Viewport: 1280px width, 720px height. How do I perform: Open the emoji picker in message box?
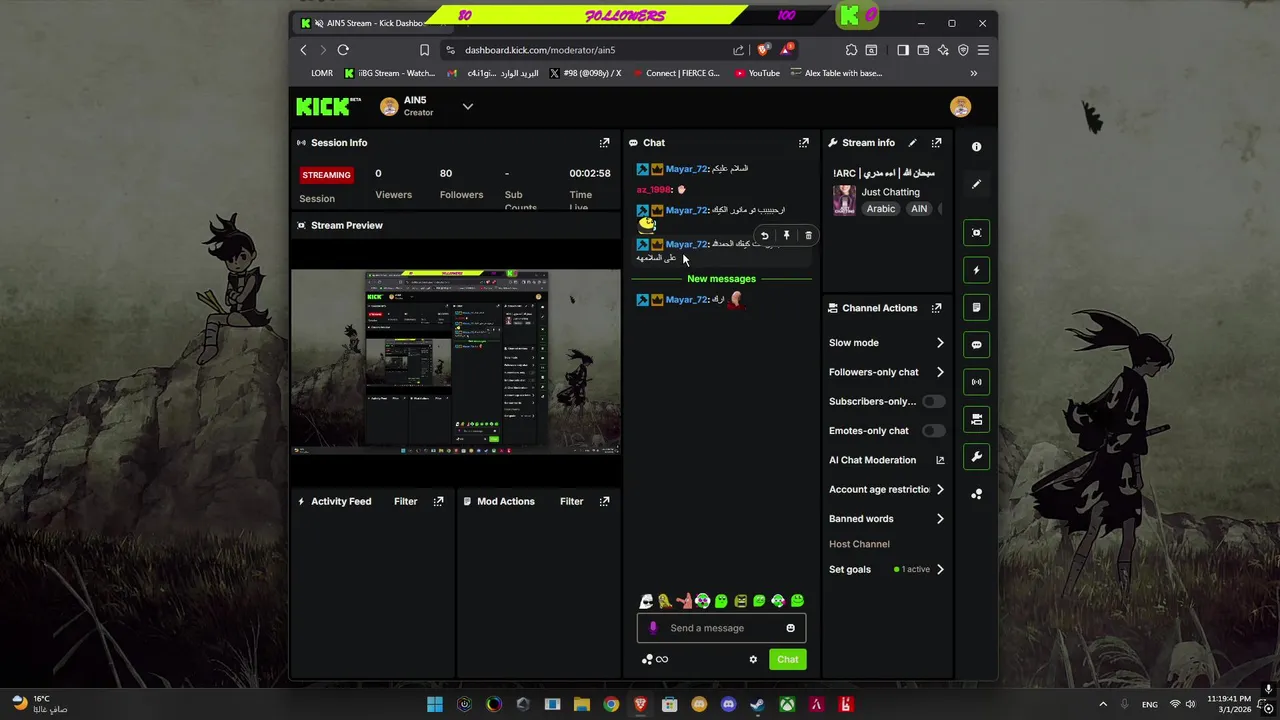coord(790,628)
